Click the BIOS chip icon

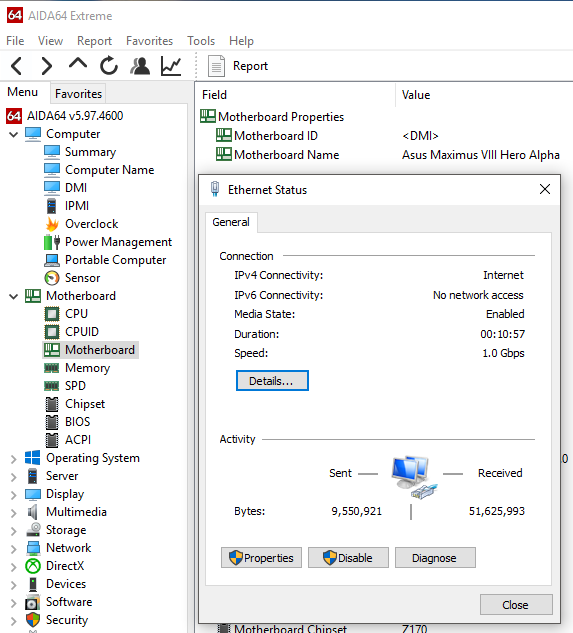tap(52, 422)
